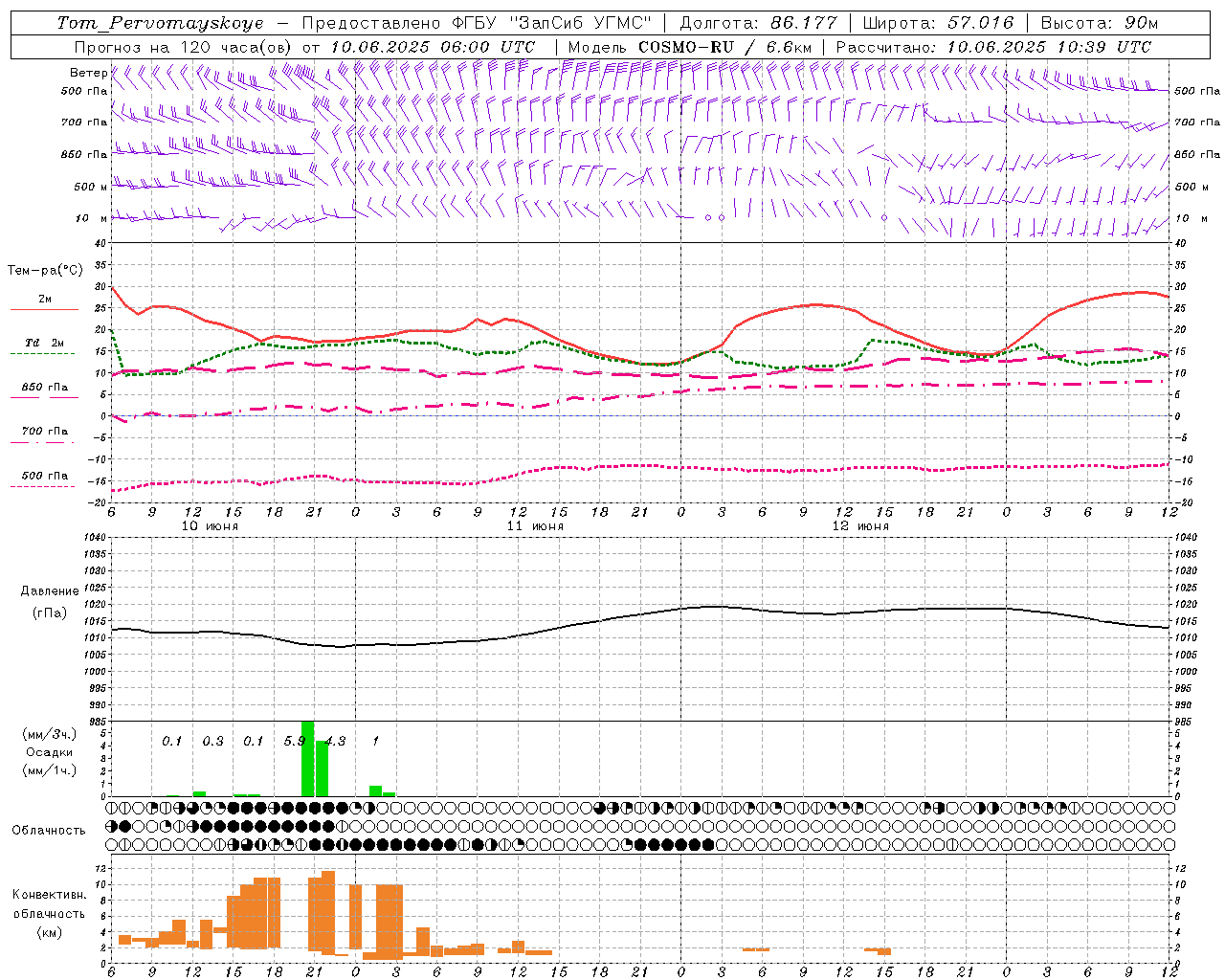Click the (гПа) unit under Давление

coord(50,612)
